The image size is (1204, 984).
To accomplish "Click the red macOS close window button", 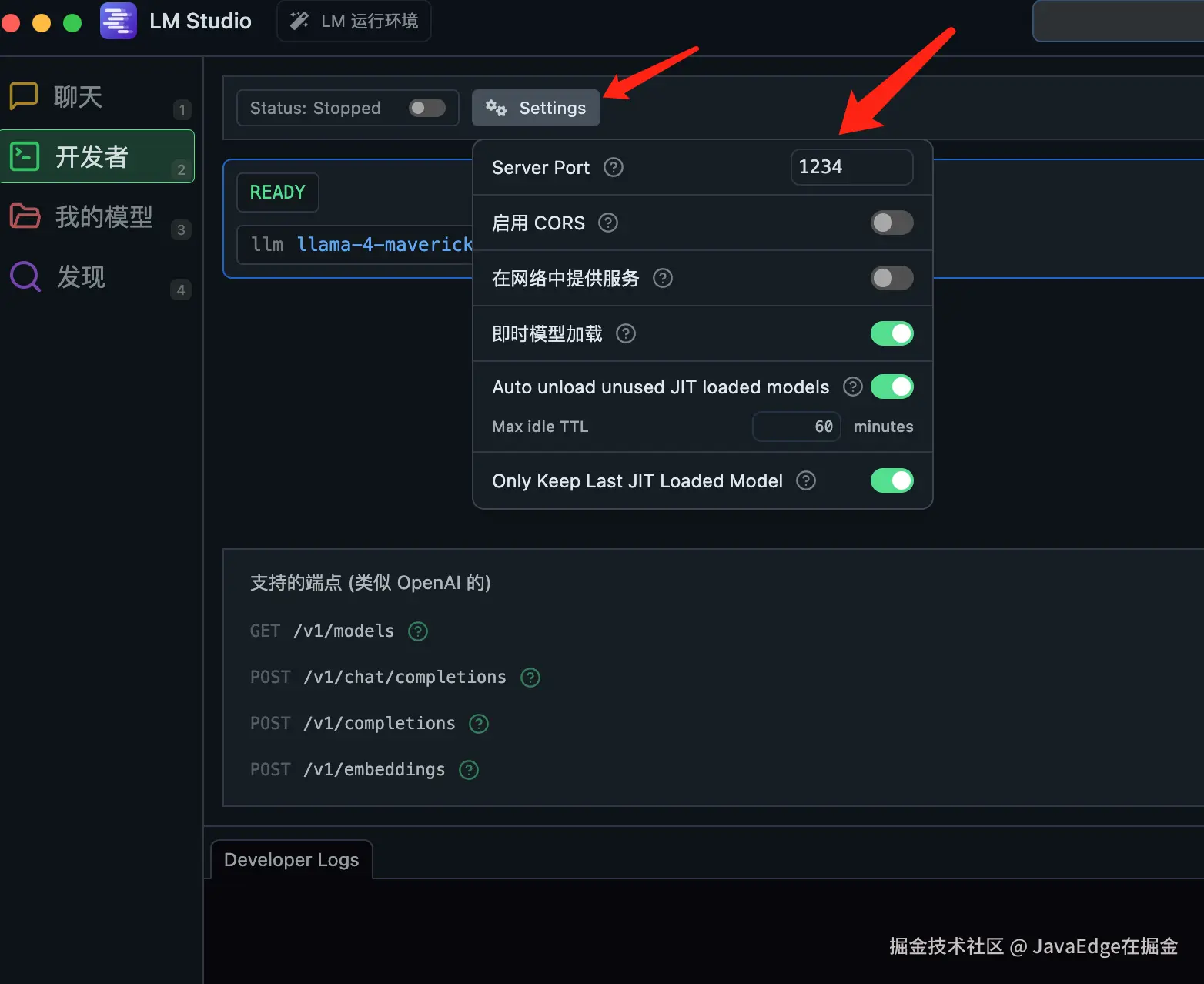I will pyautogui.click(x=11, y=23).
